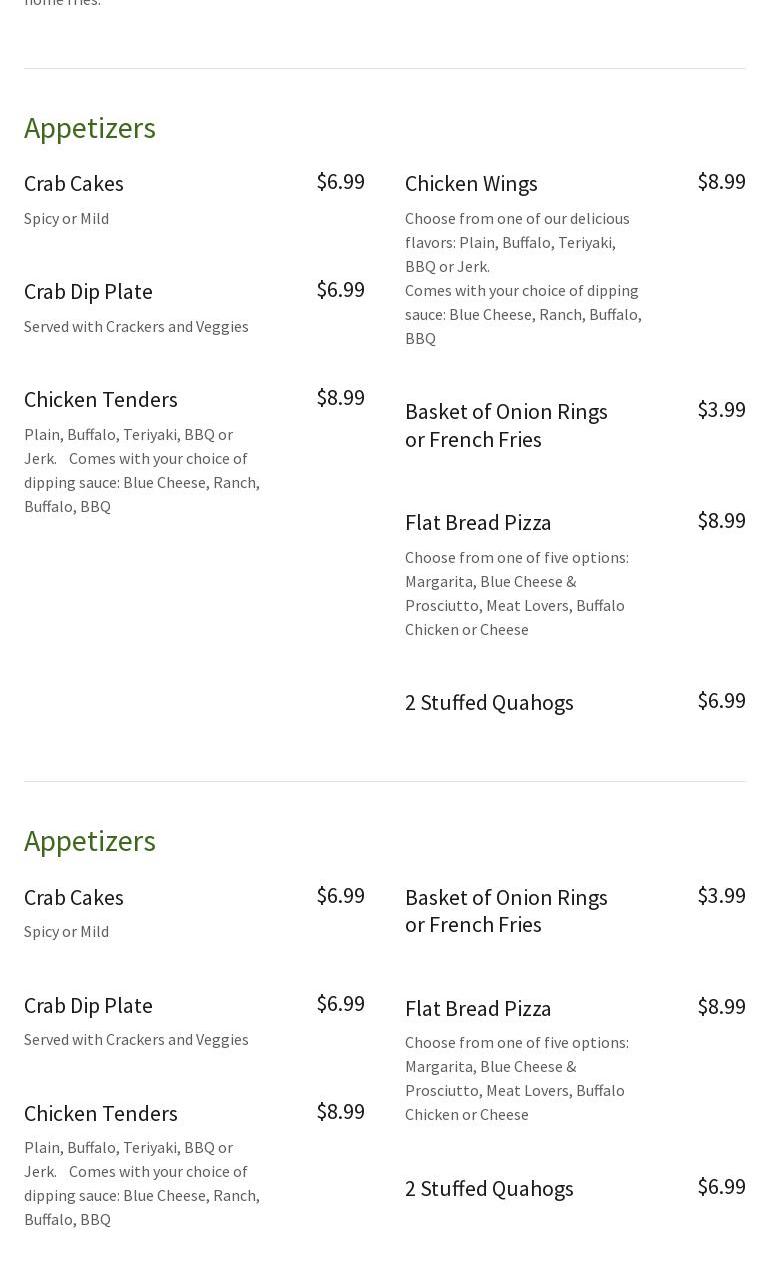
Task: Pick Flat Bread Pizza in the first section
Action: pos(478,523)
